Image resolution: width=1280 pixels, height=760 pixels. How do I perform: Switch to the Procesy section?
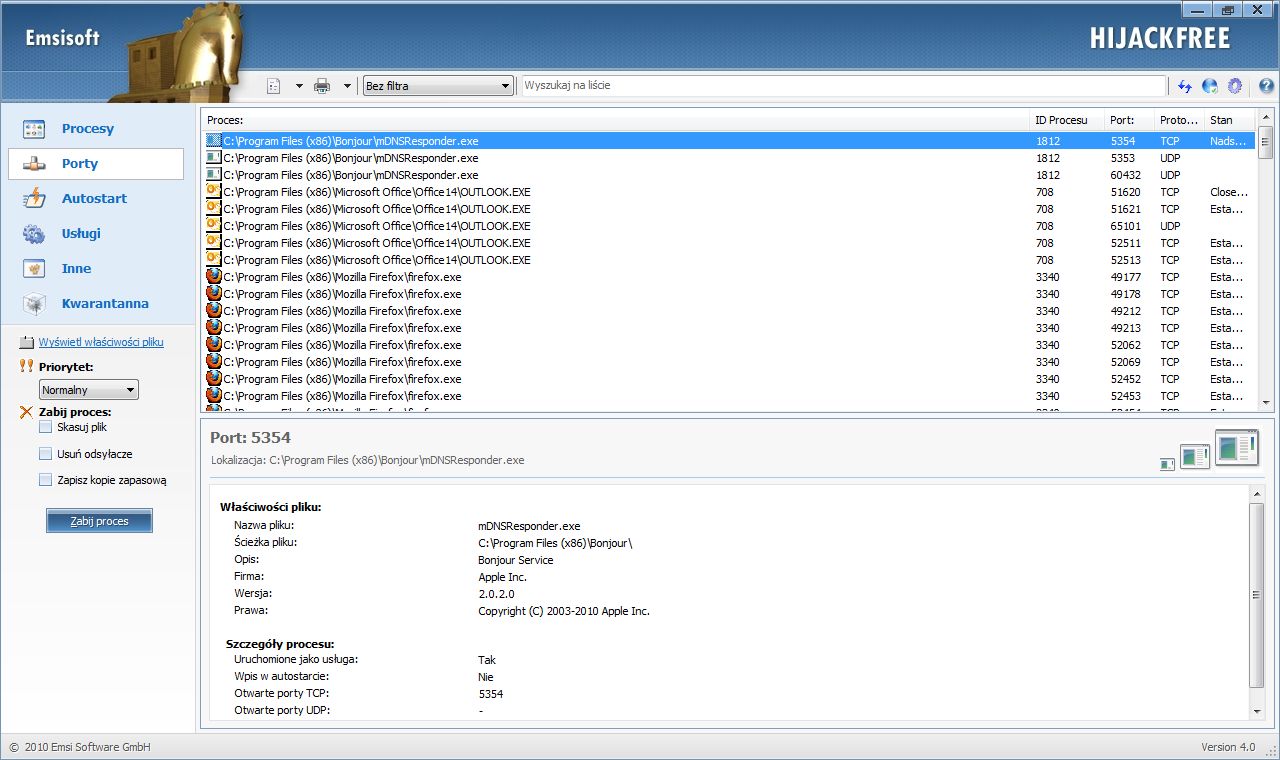click(96, 128)
